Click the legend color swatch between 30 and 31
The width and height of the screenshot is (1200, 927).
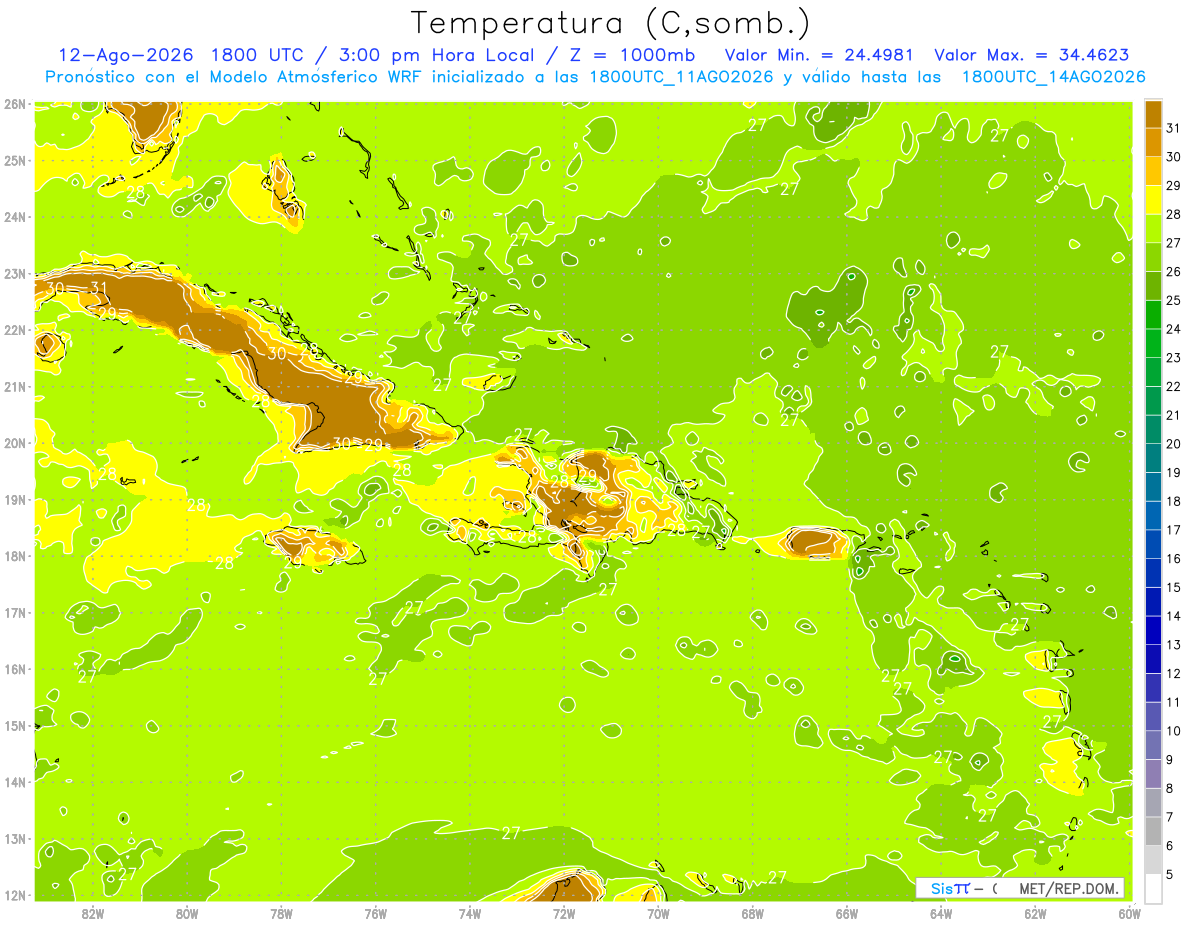1153,142
